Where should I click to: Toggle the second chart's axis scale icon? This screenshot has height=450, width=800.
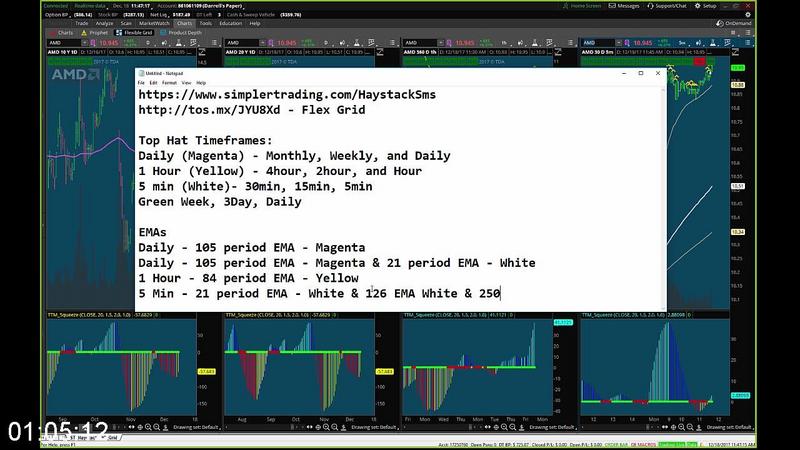(380, 52)
